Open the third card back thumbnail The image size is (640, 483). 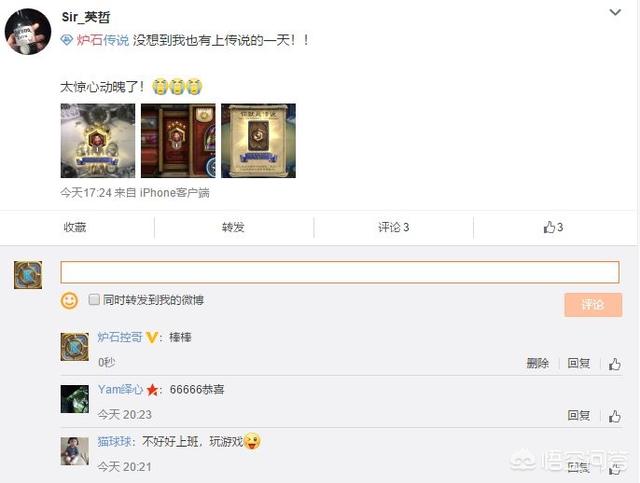click(x=258, y=140)
